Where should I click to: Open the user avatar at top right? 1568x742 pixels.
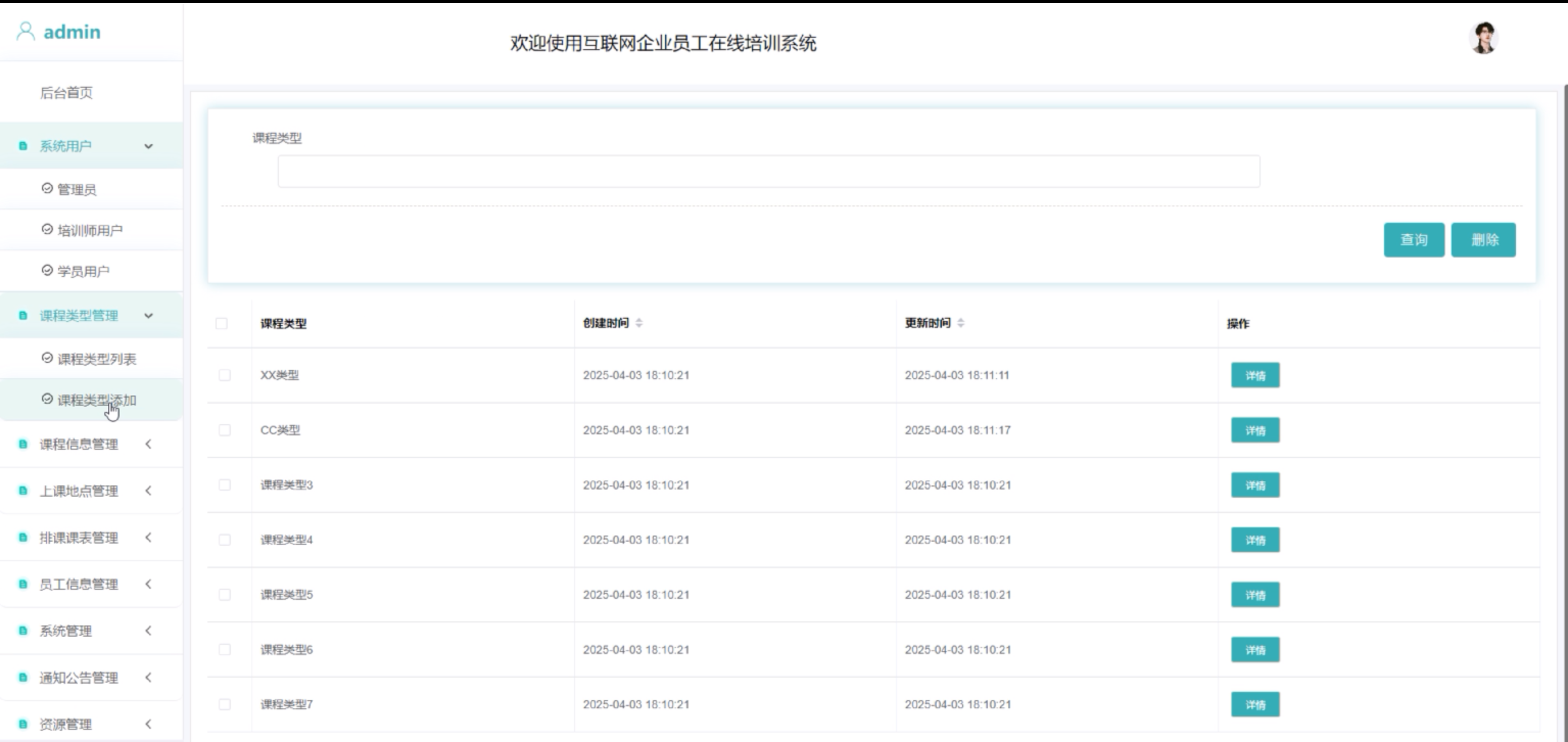click(x=1483, y=38)
